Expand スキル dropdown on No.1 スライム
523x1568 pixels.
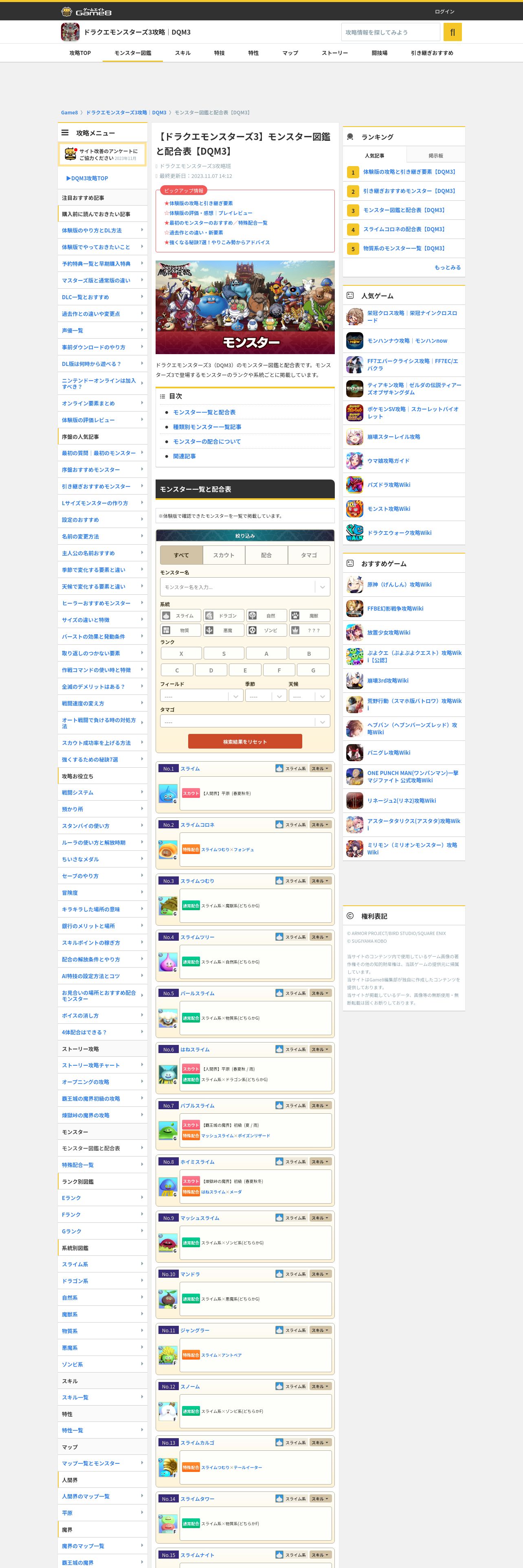320,769
